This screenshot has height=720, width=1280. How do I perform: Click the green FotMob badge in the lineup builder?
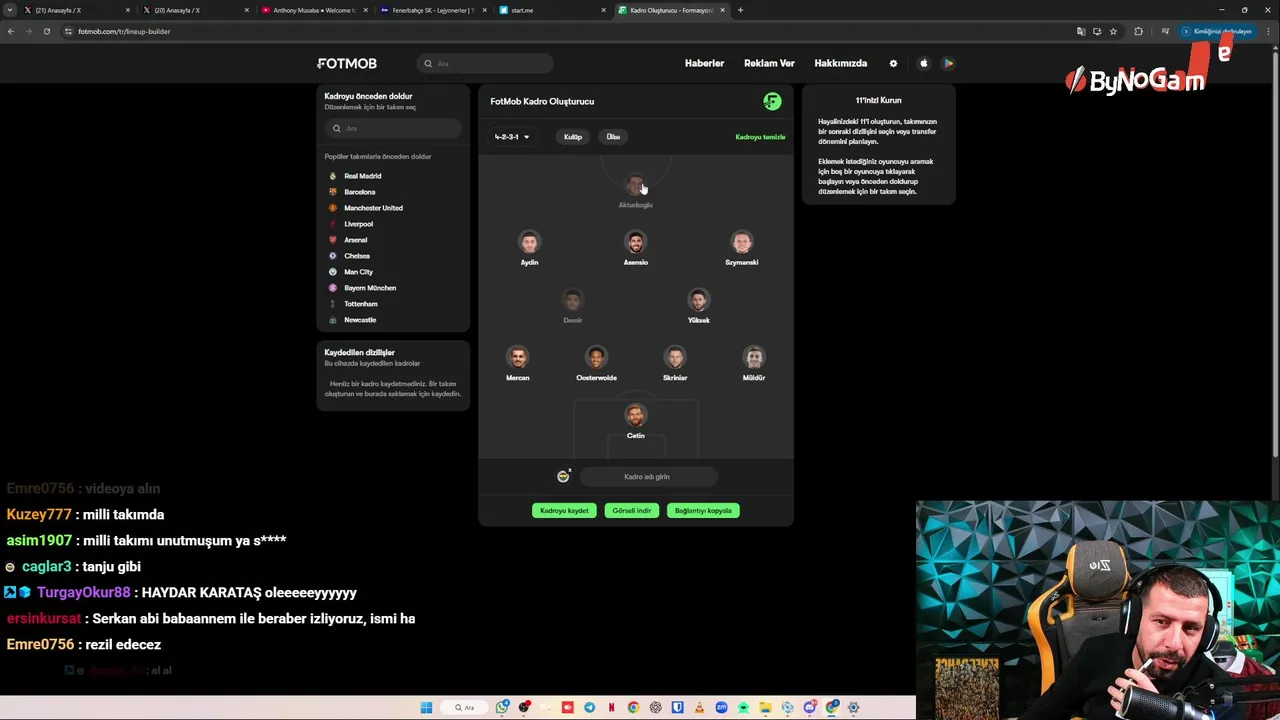[x=772, y=101]
